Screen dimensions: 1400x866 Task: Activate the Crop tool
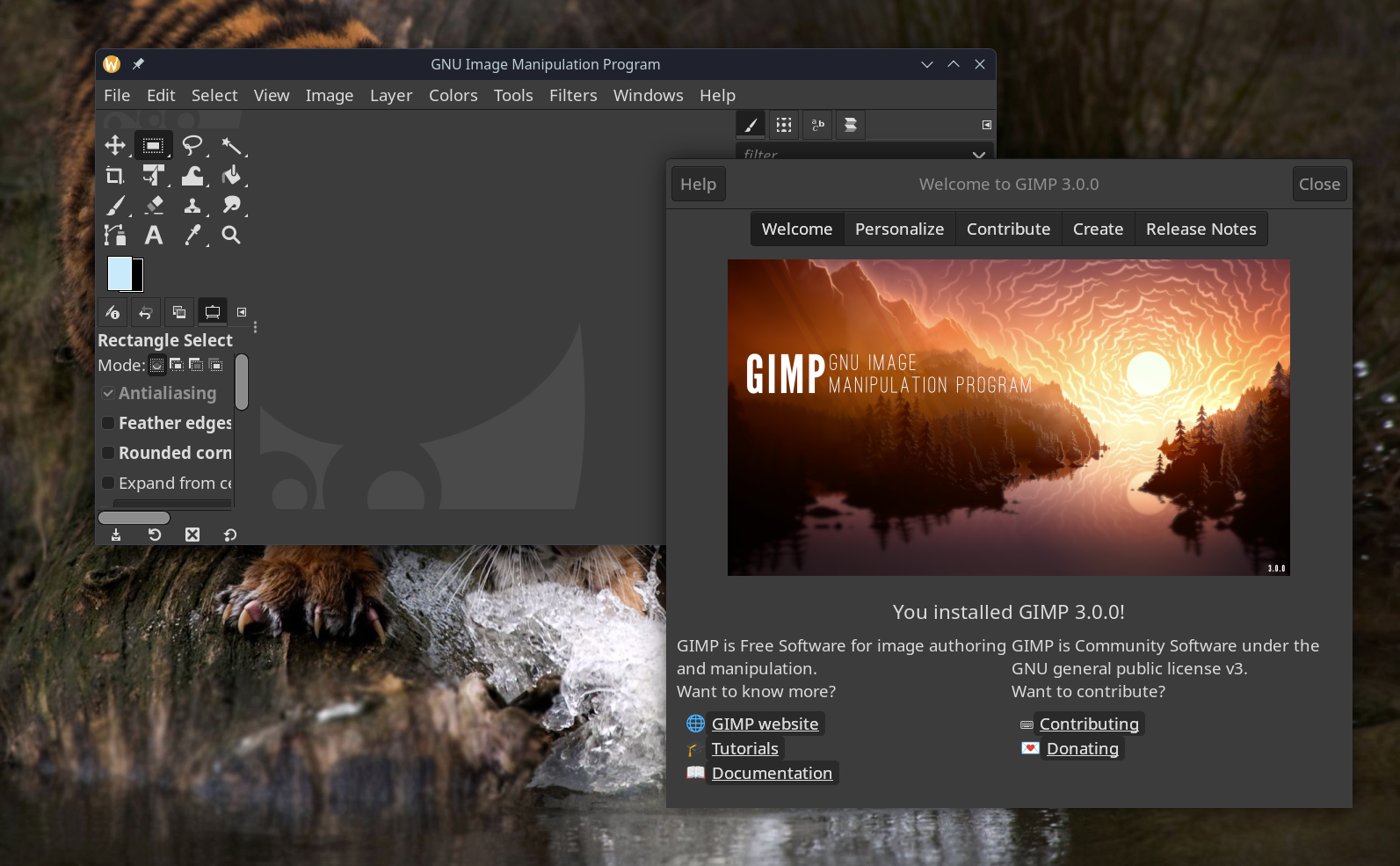115,176
